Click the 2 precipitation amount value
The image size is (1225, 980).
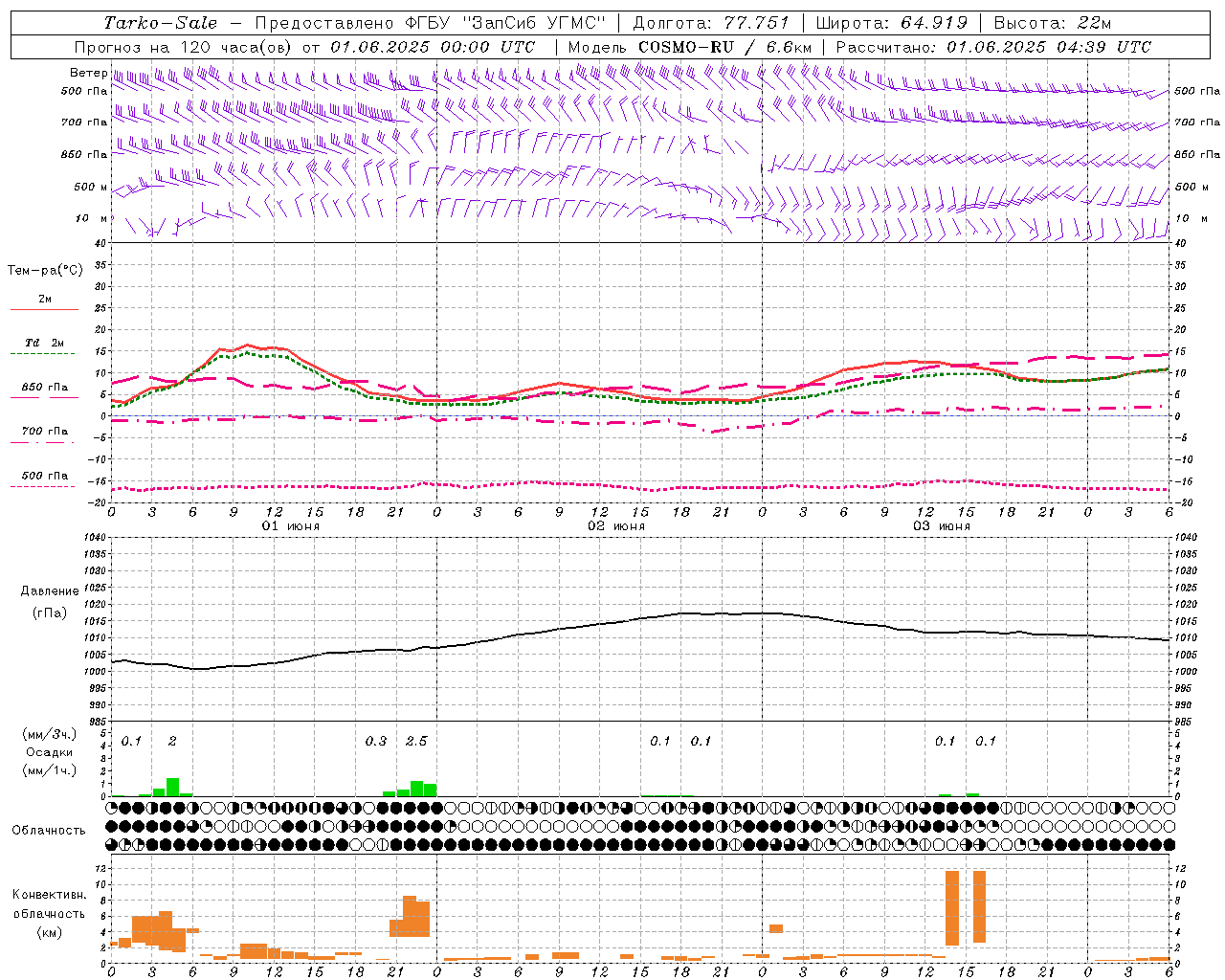click(172, 741)
